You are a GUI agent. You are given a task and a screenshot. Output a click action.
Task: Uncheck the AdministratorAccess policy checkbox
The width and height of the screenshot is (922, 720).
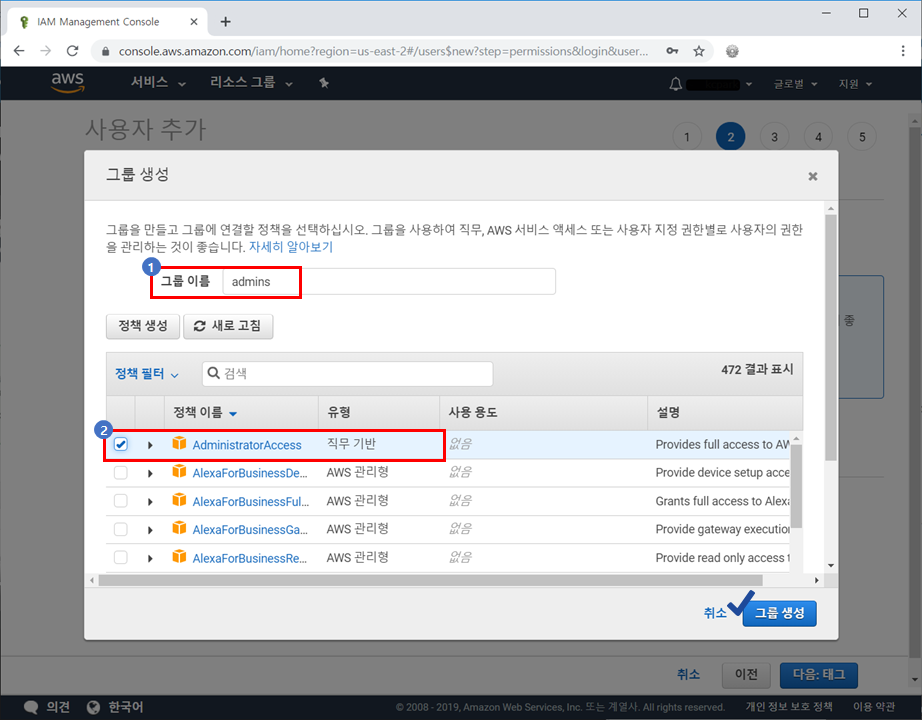121,445
